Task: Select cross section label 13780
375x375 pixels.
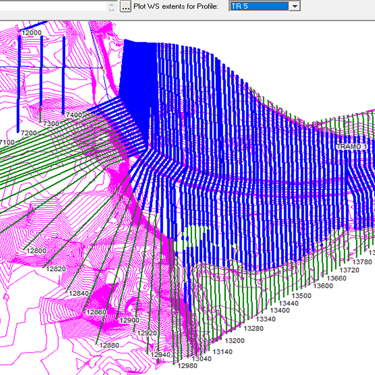Action: (362, 262)
